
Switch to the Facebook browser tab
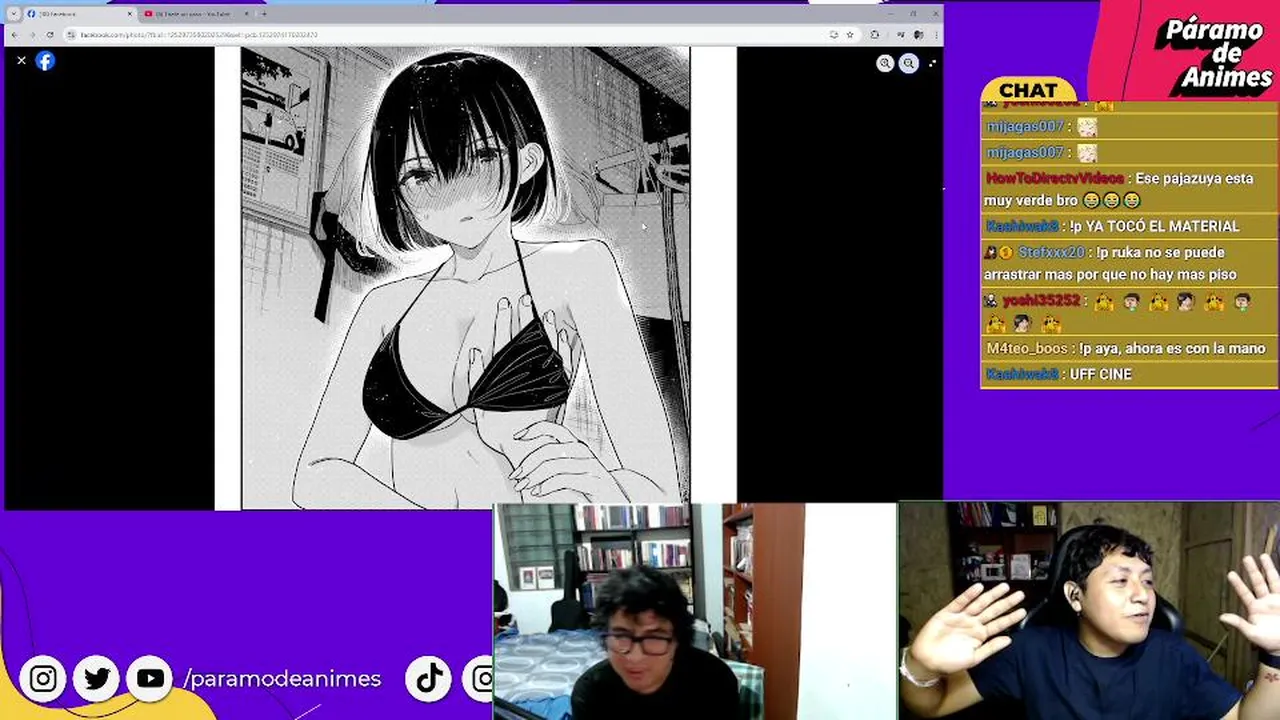pyautogui.click(x=78, y=14)
